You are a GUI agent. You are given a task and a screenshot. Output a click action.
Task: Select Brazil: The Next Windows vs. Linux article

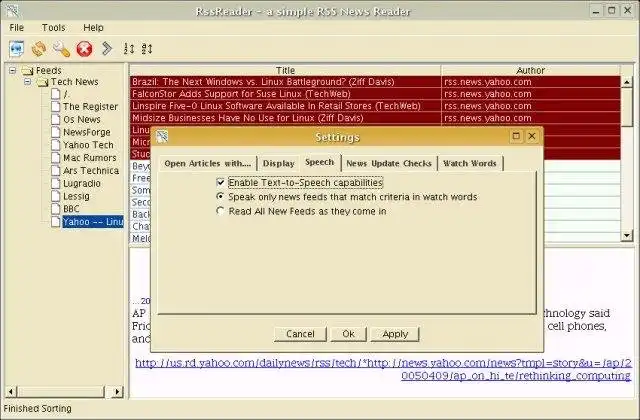375,82
